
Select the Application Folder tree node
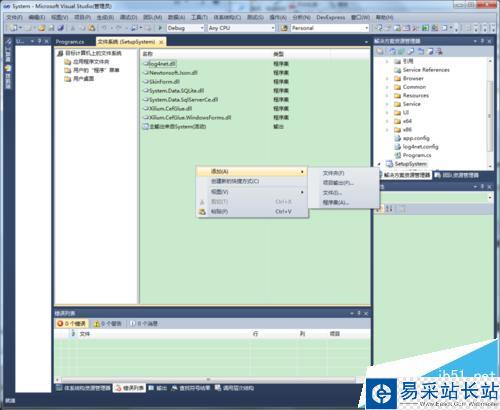87,62
